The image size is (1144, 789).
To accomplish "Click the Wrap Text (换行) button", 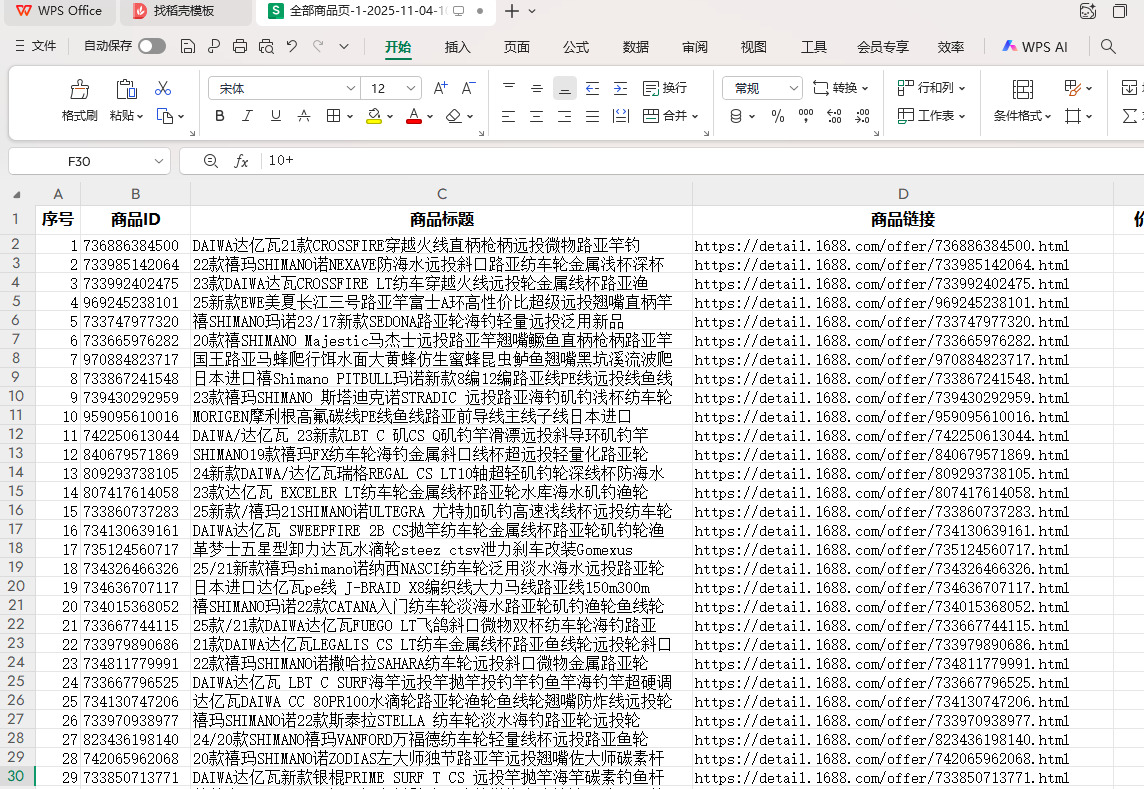I will pos(665,88).
